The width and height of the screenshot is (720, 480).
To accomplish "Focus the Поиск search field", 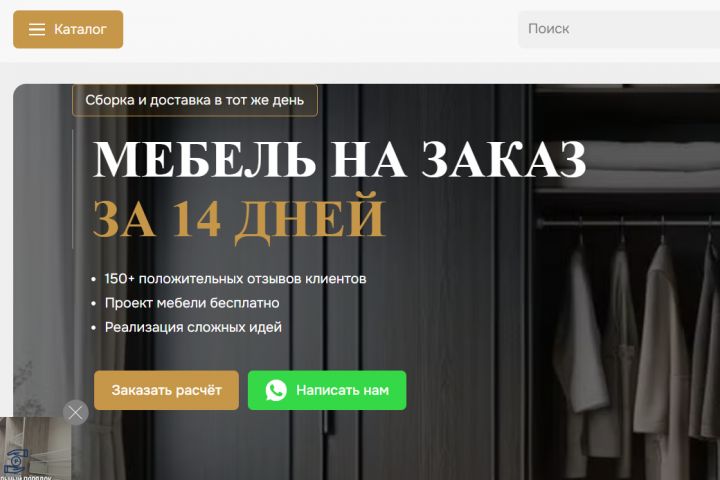I will pos(619,29).
